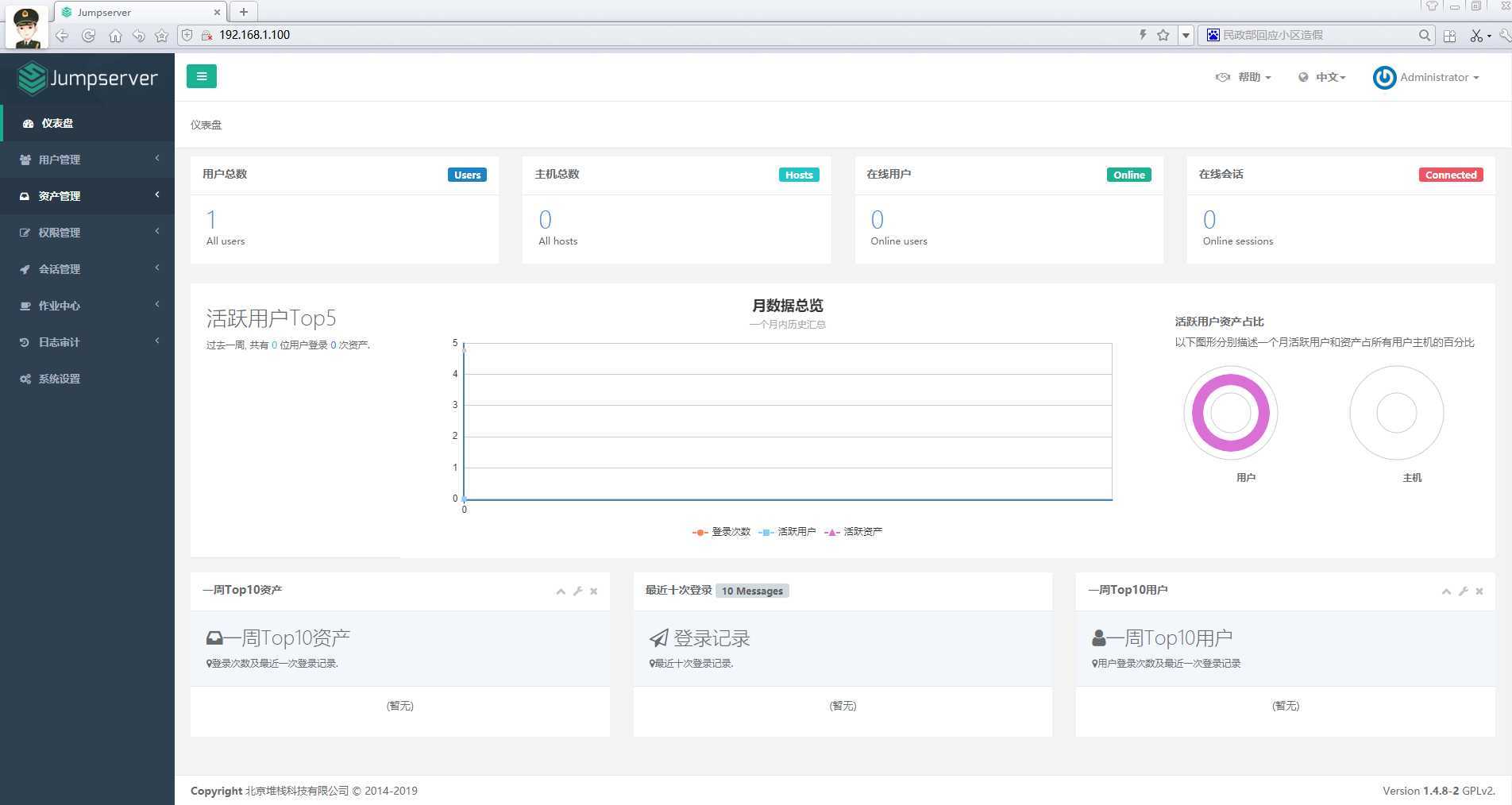Click the Hosts badge on 主机总数 card

pos(799,175)
